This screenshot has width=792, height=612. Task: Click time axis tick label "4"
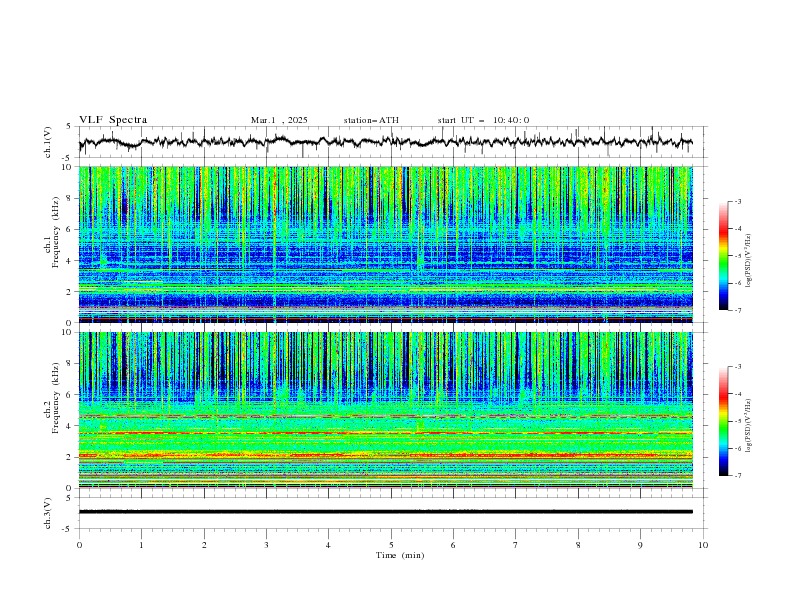[328, 545]
